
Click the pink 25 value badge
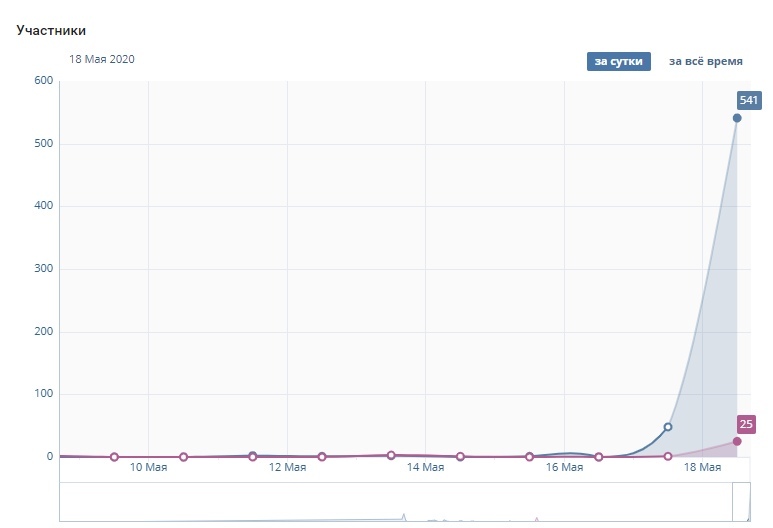(746, 424)
